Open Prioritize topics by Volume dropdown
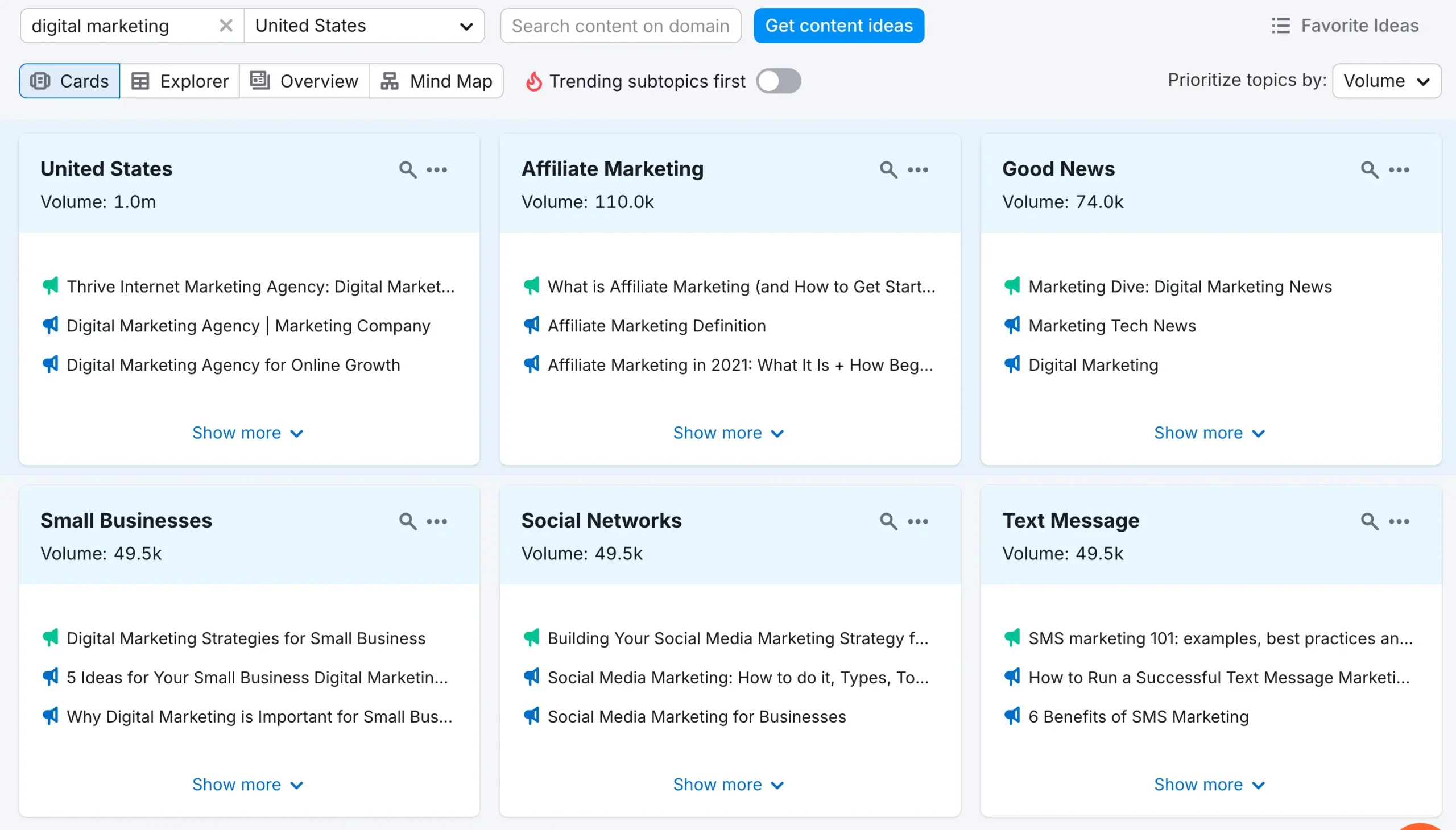 tap(1386, 81)
